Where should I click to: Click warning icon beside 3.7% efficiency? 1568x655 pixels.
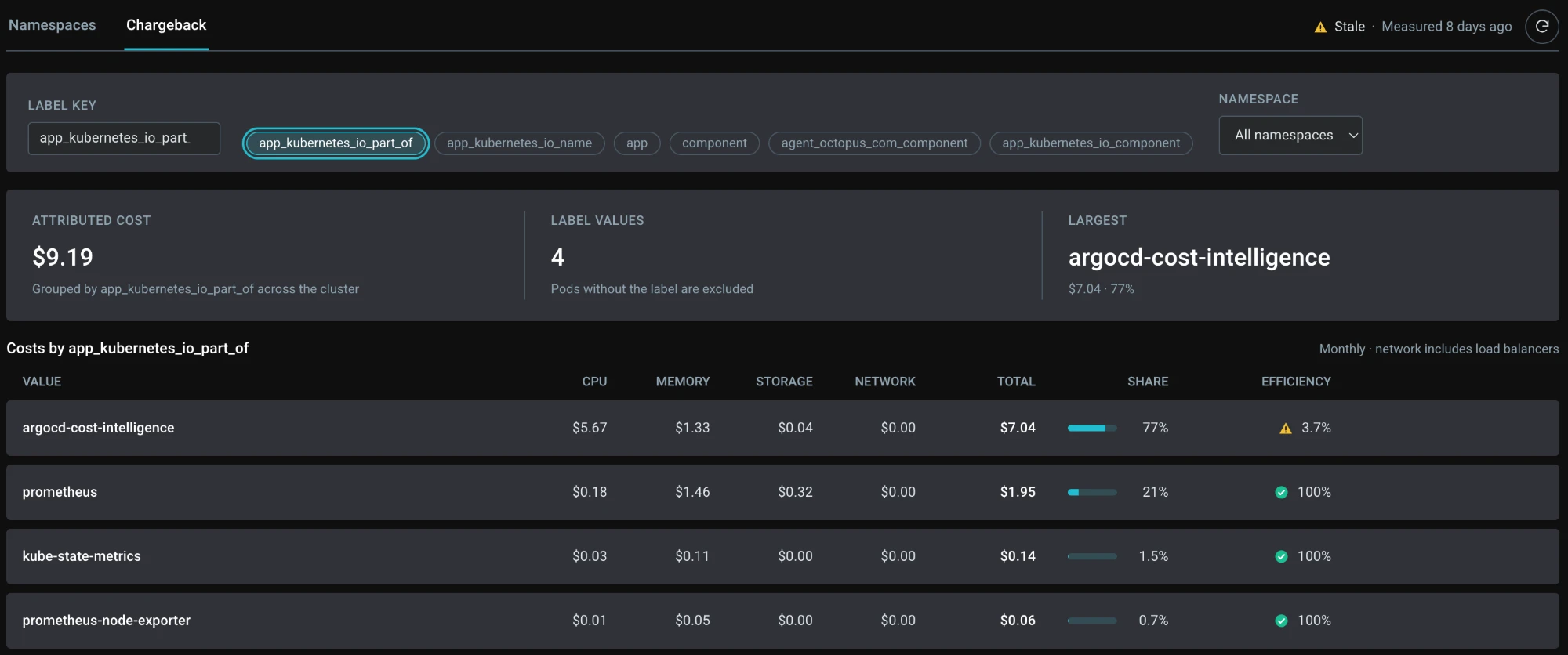pyautogui.click(x=1286, y=429)
